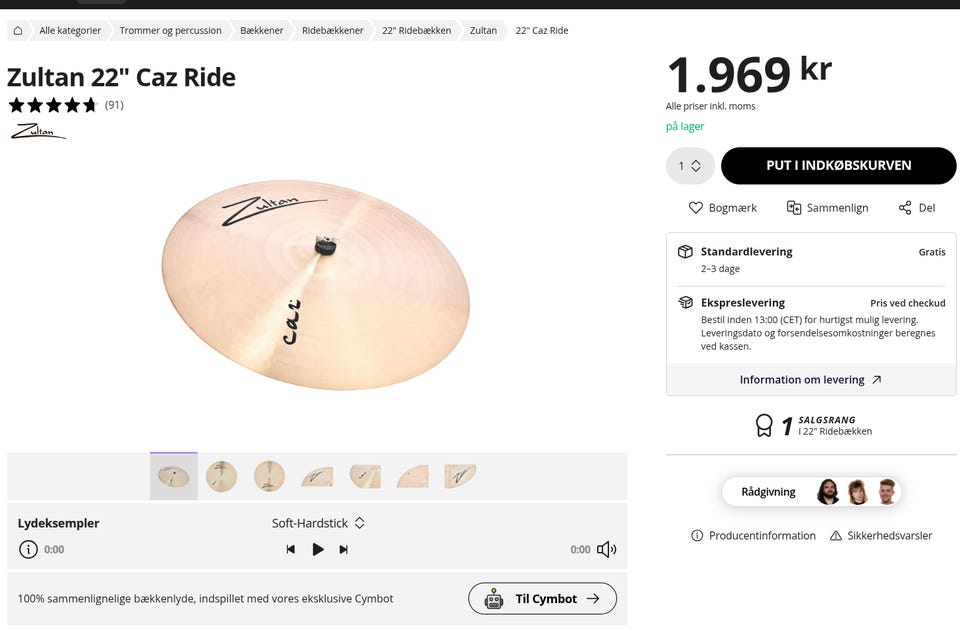960x631 pixels.
Task: Open Information om levering details
Action: (811, 380)
